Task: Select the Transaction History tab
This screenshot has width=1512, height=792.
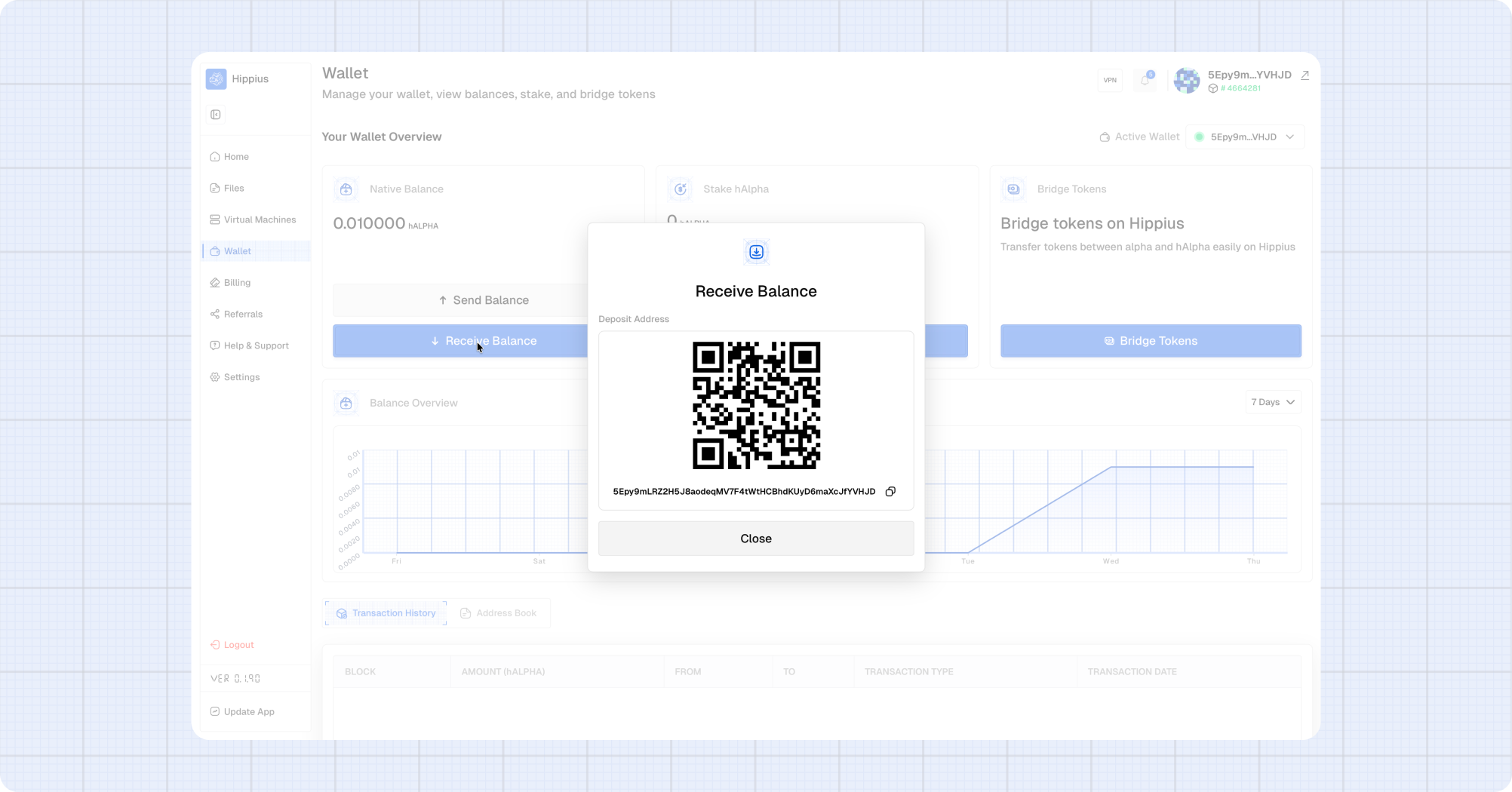Action: tap(386, 613)
